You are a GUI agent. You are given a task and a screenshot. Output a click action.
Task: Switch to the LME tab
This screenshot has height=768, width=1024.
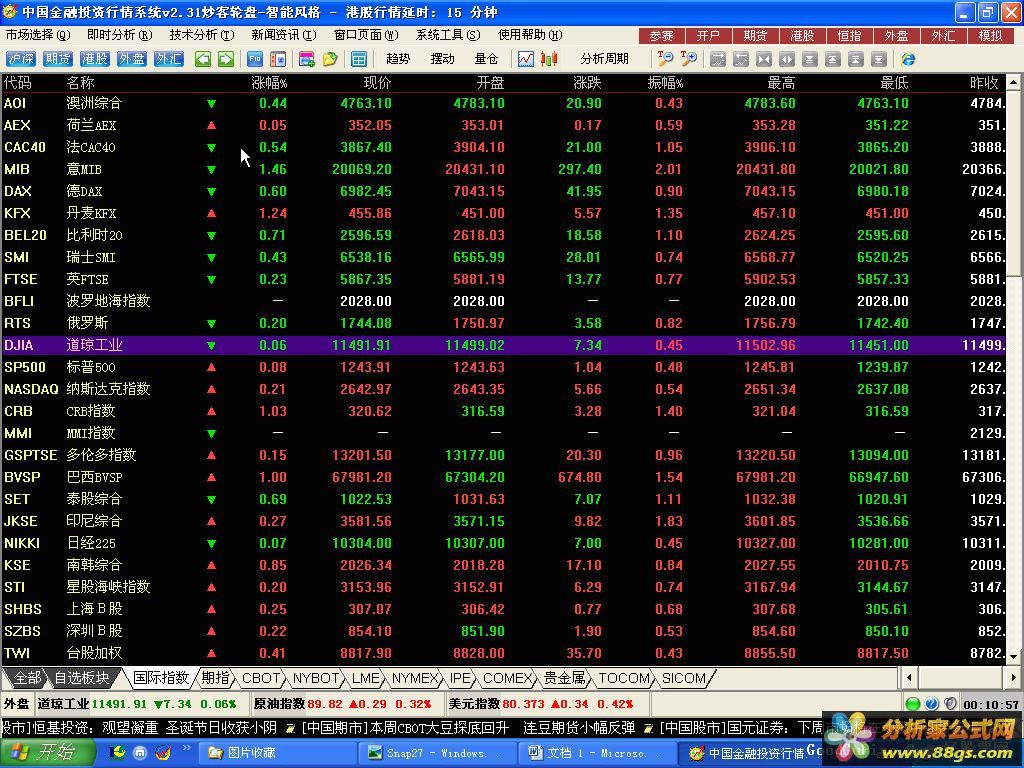(366, 678)
